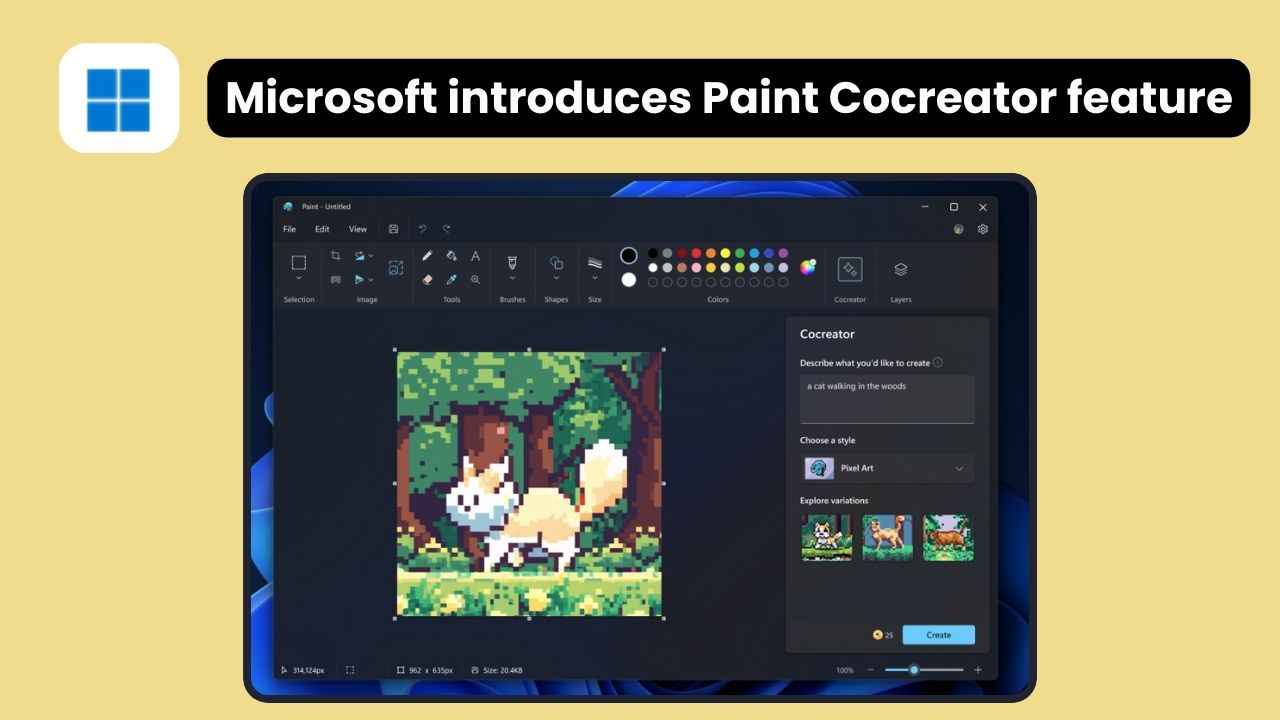Screen dimensions: 1280x720
Task: Pick the red color swatch
Action: point(696,253)
